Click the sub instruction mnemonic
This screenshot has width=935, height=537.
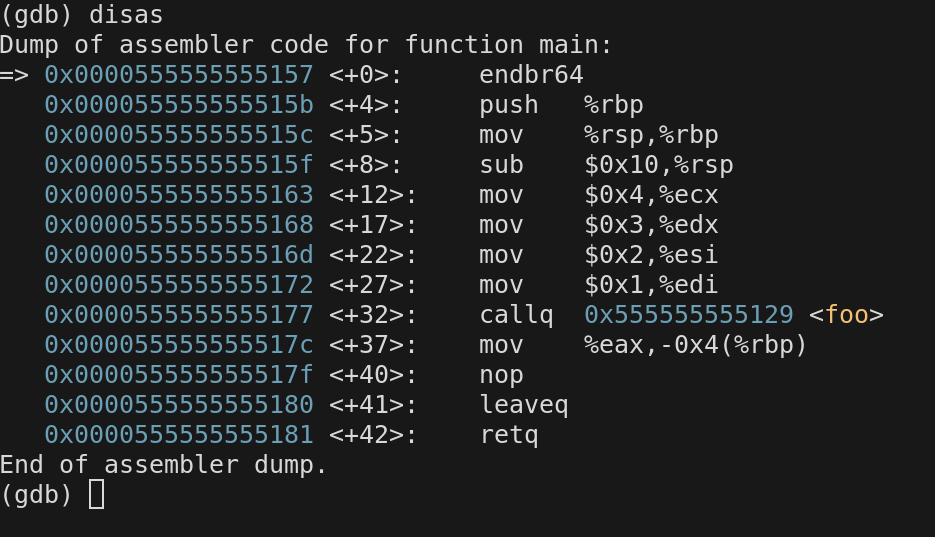click(x=502, y=165)
